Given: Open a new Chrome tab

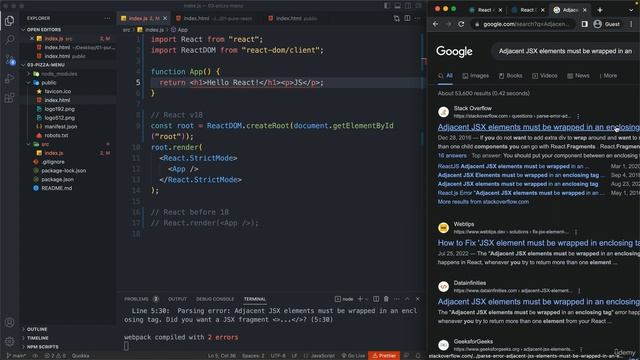Looking at the screenshot, I should point(600,10).
